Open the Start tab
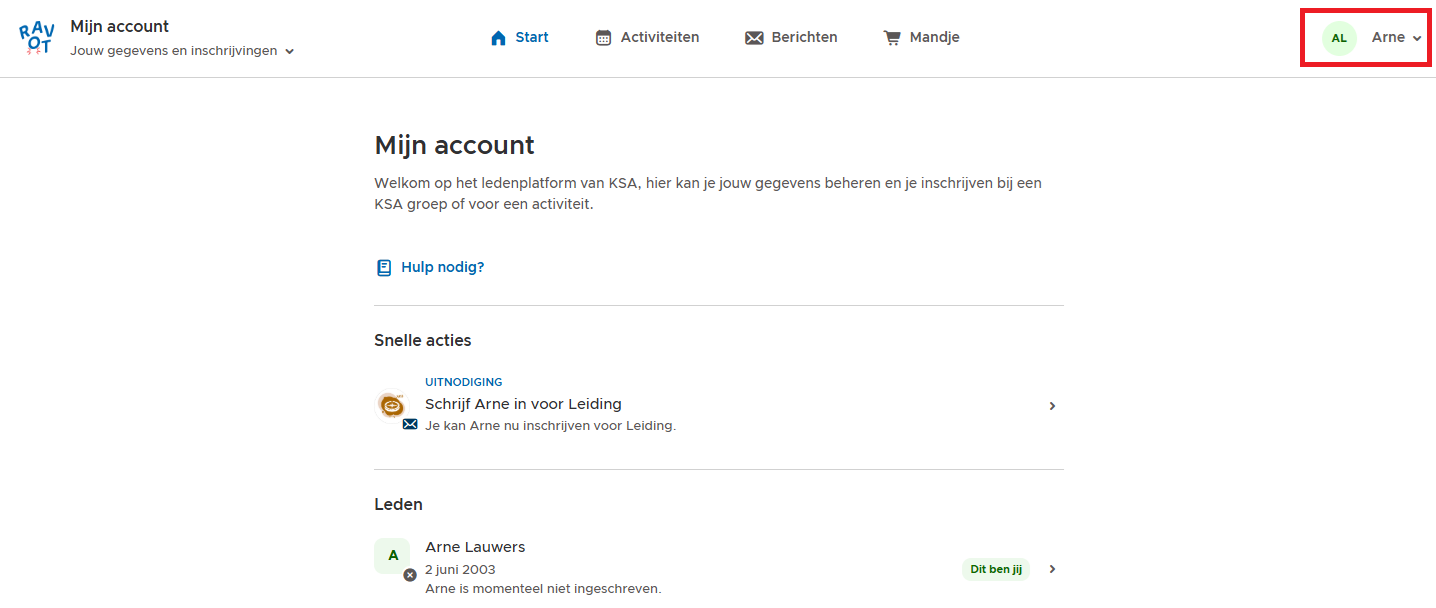The width and height of the screenshot is (1436, 608). (x=519, y=38)
